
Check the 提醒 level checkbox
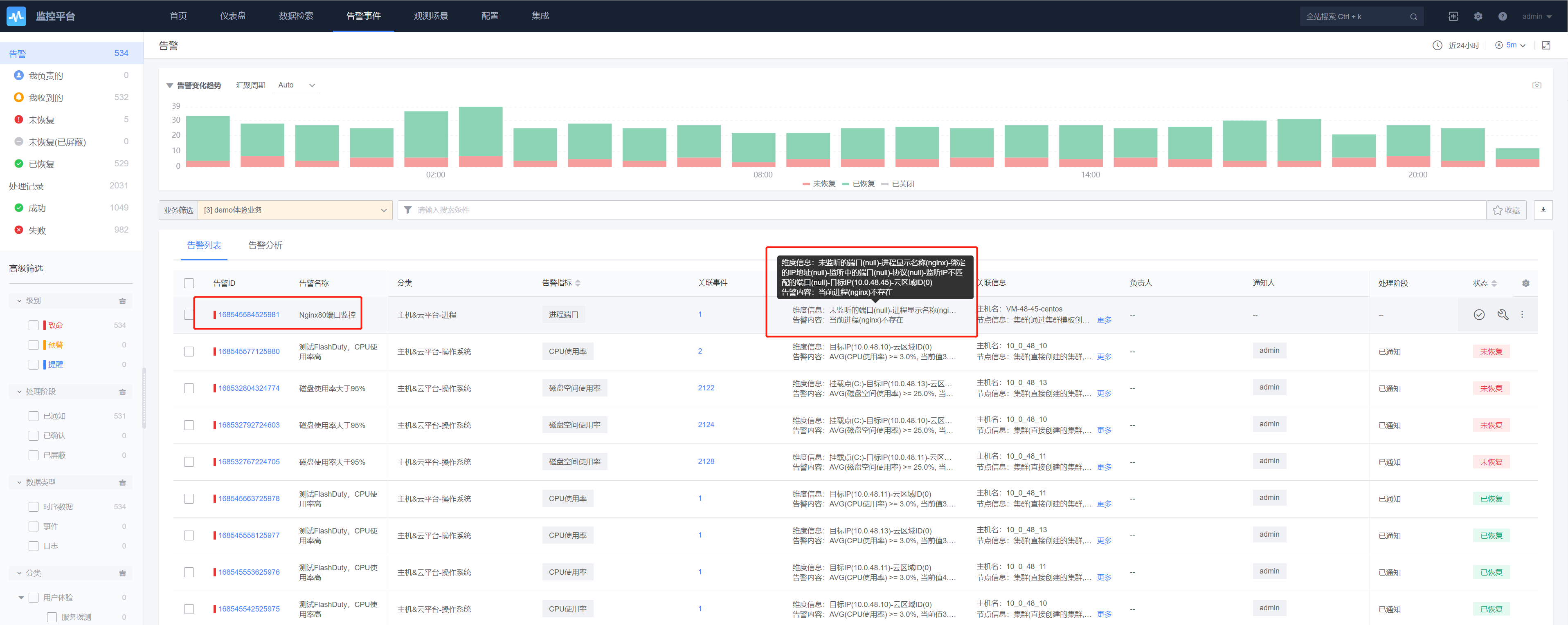coord(34,365)
